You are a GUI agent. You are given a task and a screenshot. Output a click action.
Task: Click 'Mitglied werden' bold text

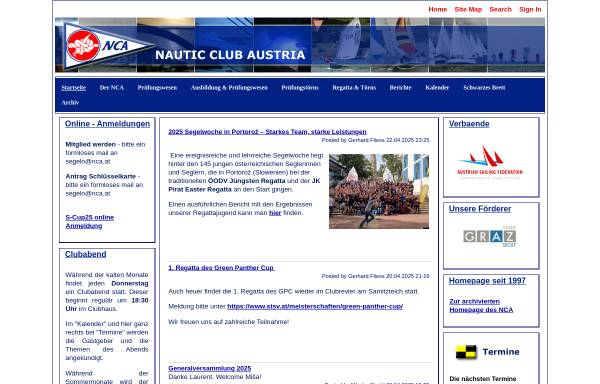click(x=90, y=145)
